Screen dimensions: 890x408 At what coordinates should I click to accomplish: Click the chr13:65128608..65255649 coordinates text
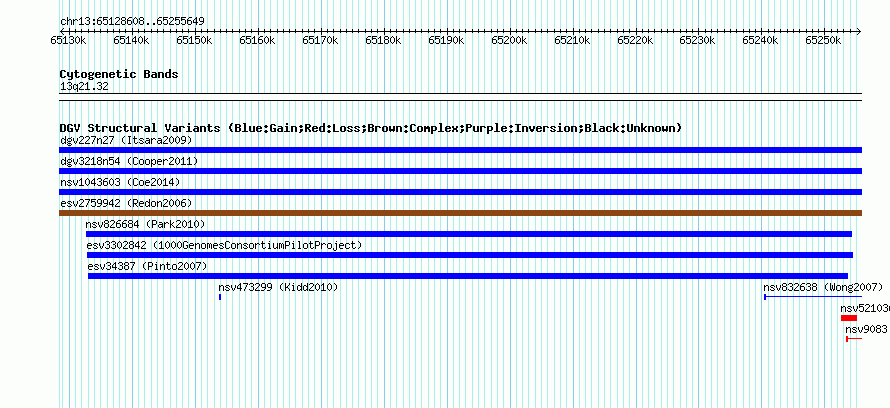tap(132, 22)
